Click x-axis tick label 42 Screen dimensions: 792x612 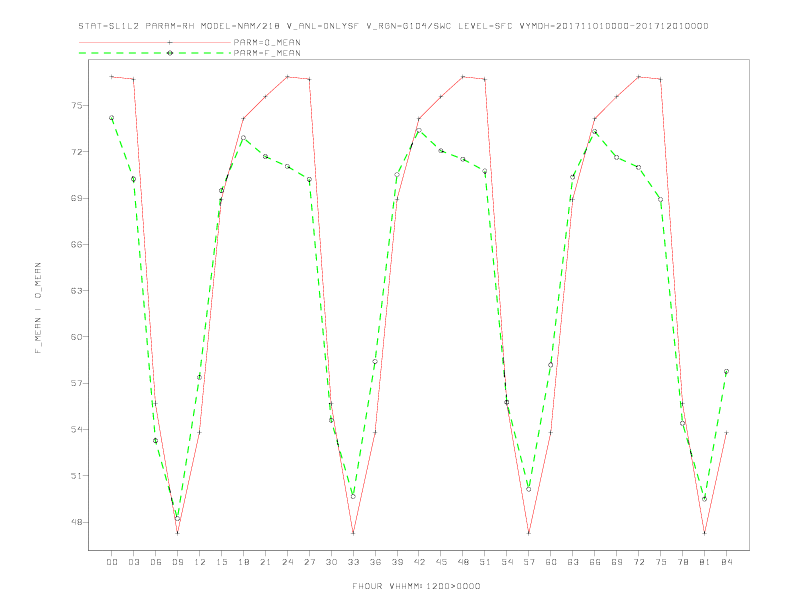419,562
